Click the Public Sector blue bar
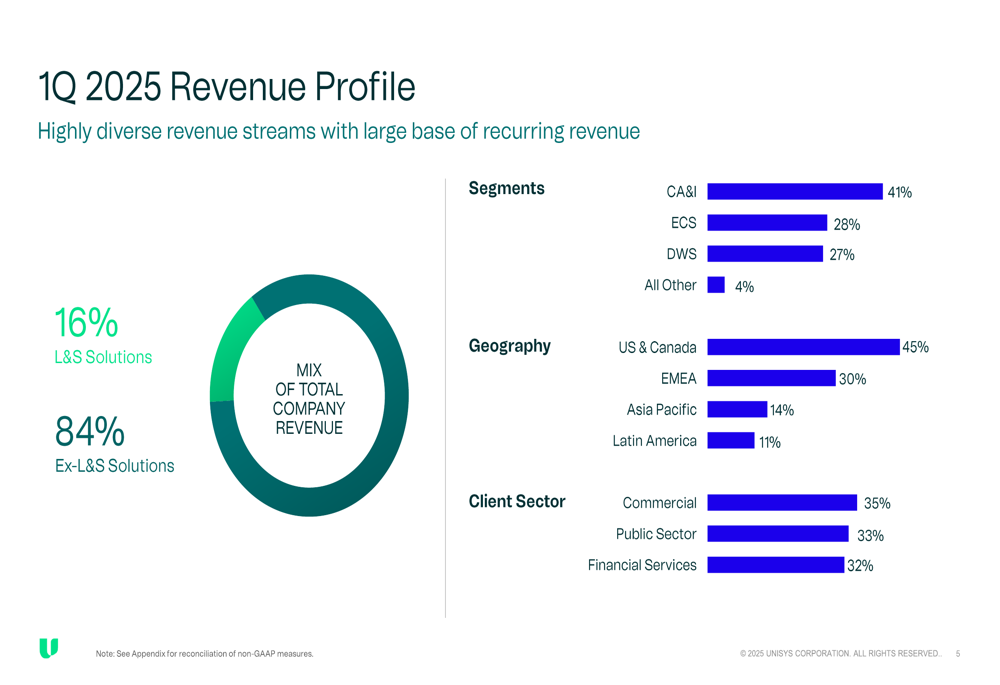Screen dimensions: 1000x685 coord(778,534)
